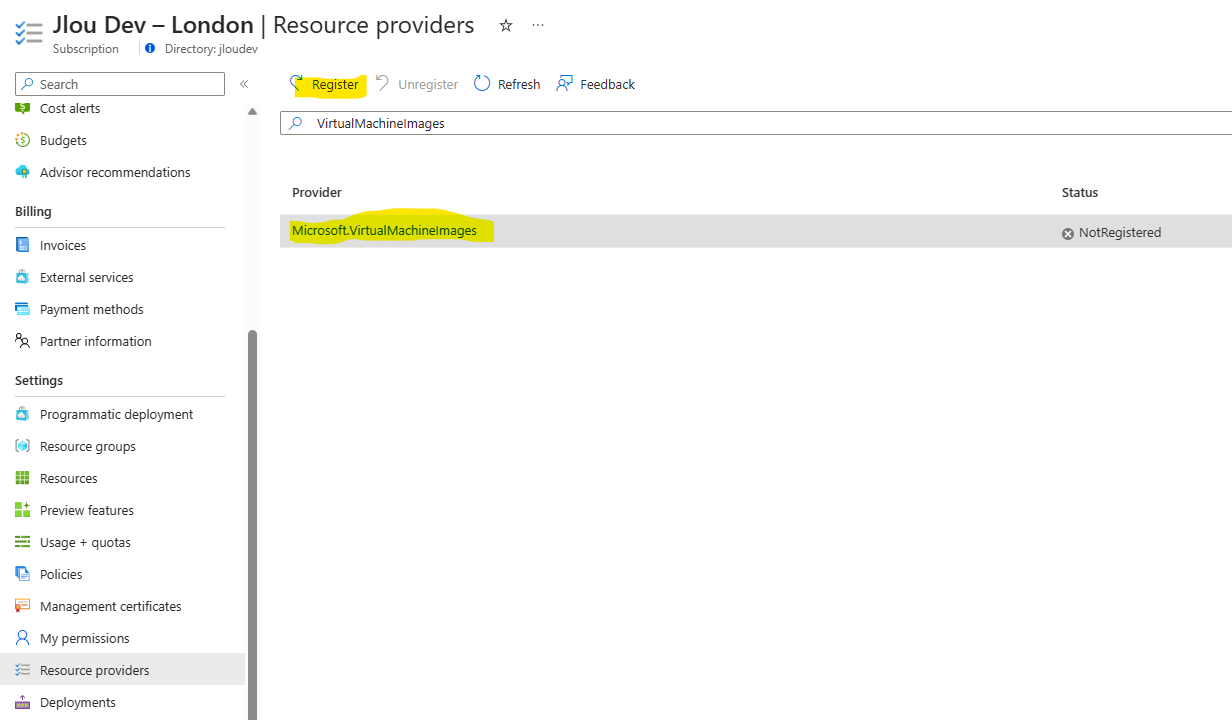Image resolution: width=1232 pixels, height=720 pixels.
Task: Select the Microsoft.VirtualMachineImages provider row
Action: coord(756,232)
